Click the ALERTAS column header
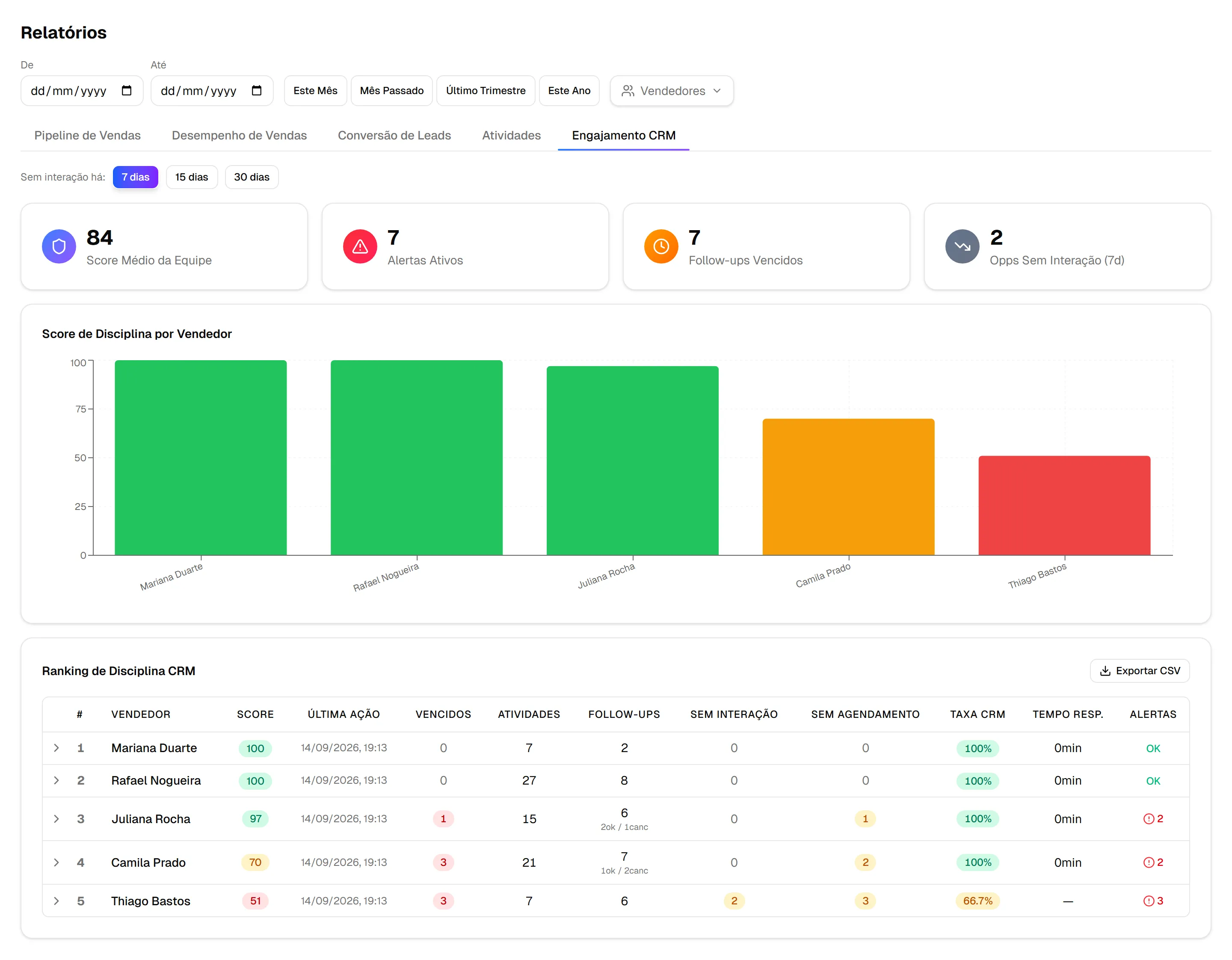 pos(1153,714)
